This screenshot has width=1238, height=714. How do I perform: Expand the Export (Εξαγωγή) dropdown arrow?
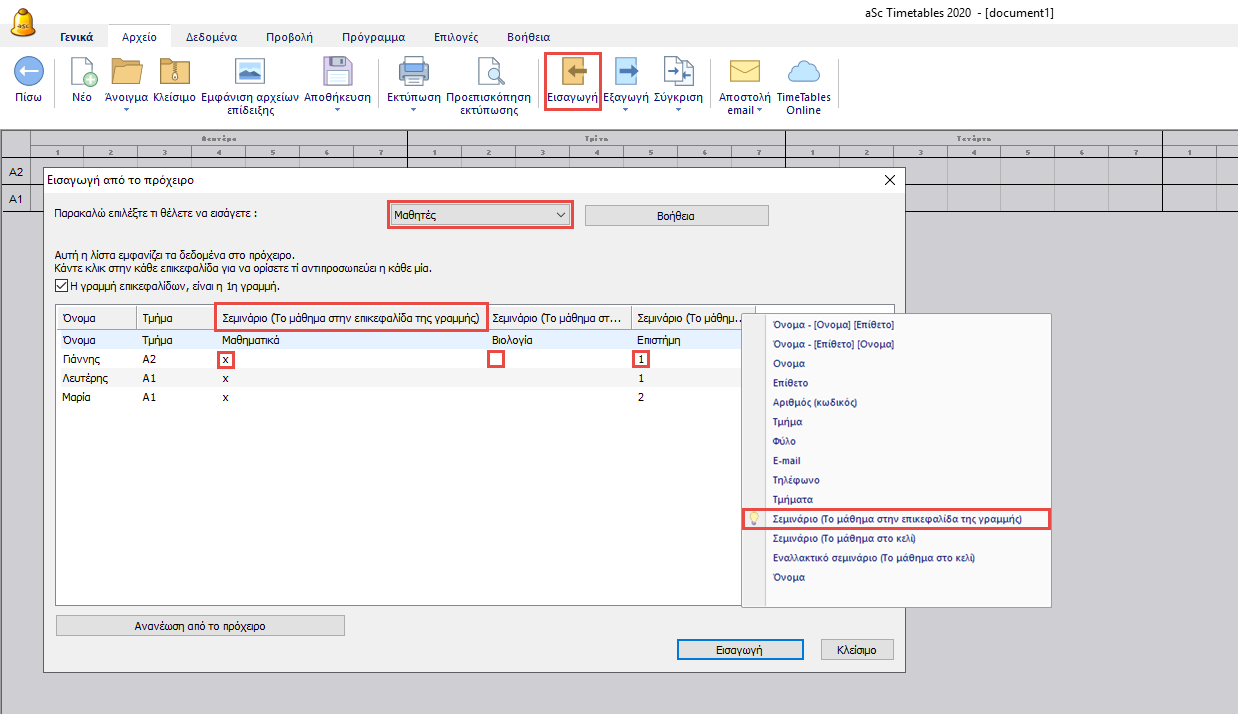pyautogui.click(x=626, y=110)
